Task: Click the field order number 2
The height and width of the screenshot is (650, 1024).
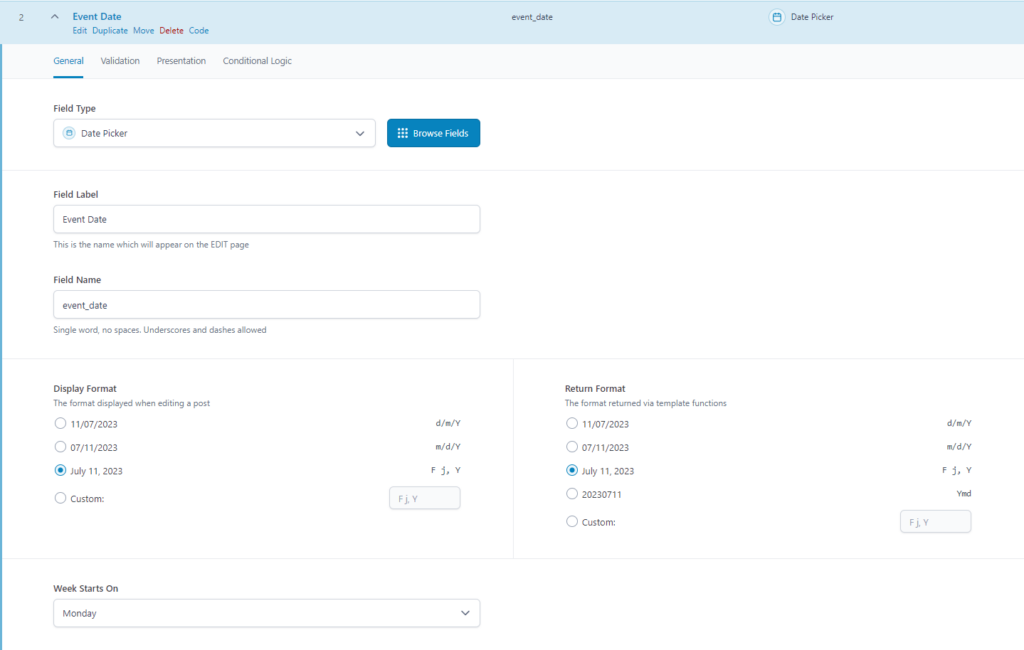Action: pos(21,18)
